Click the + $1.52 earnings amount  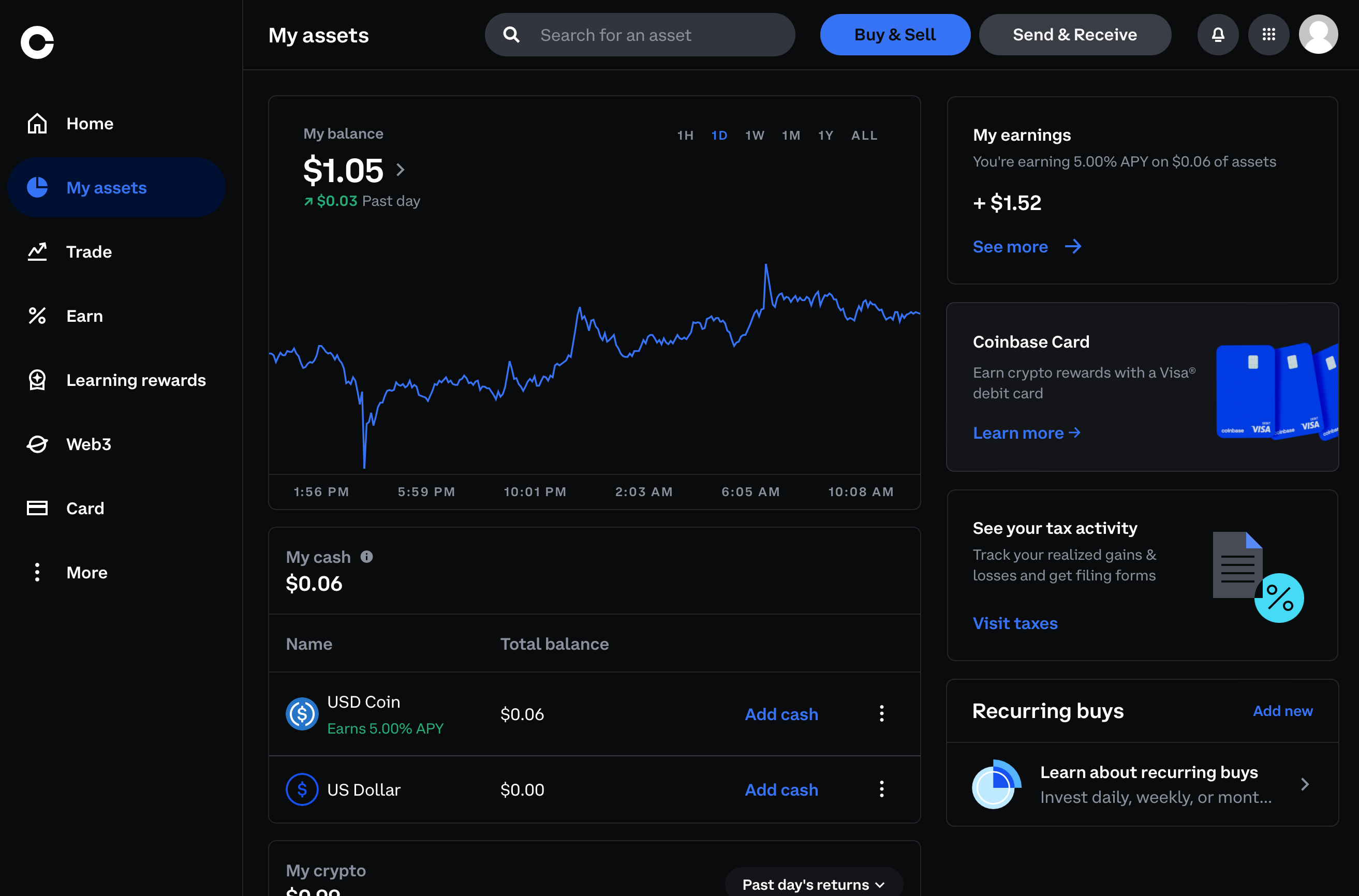click(1007, 203)
